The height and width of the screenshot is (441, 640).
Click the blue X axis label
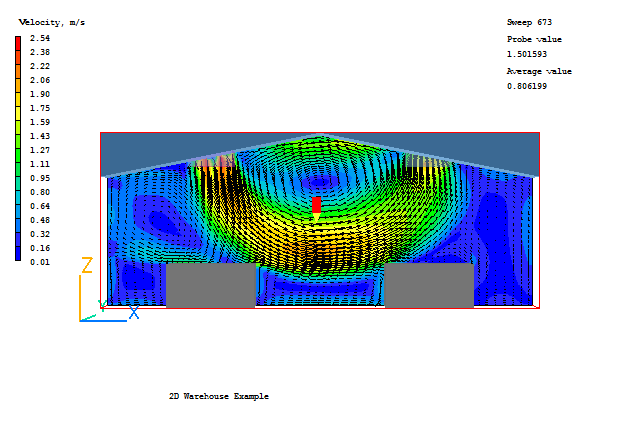pyautogui.click(x=133, y=312)
